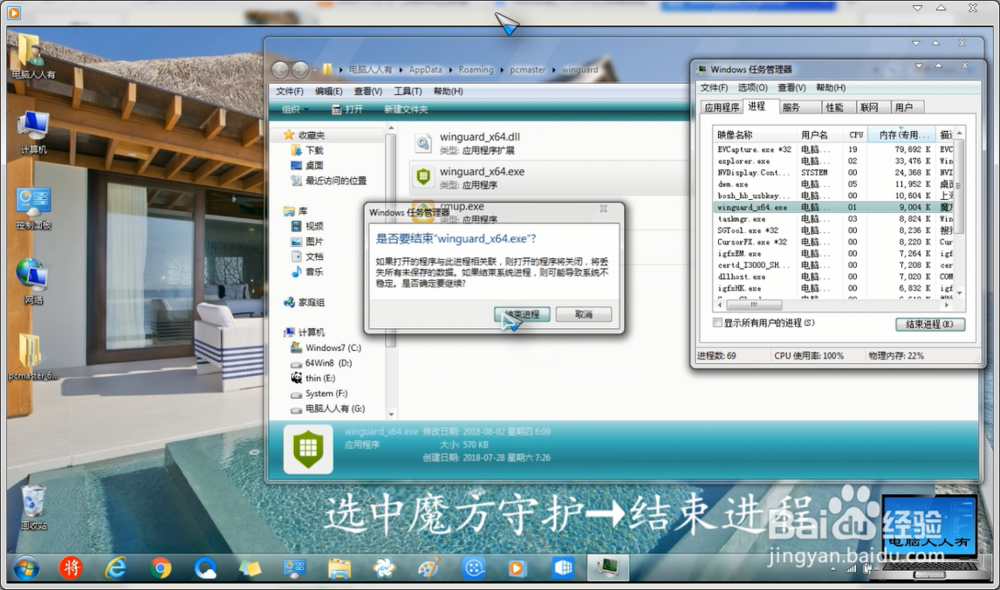
Task: Select taskmgr.exe row in process list
Action: click(835, 219)
